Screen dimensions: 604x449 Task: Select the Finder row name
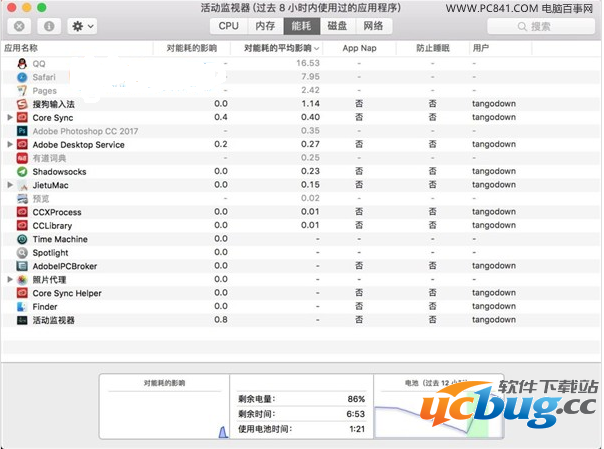(x=45, y=307)
